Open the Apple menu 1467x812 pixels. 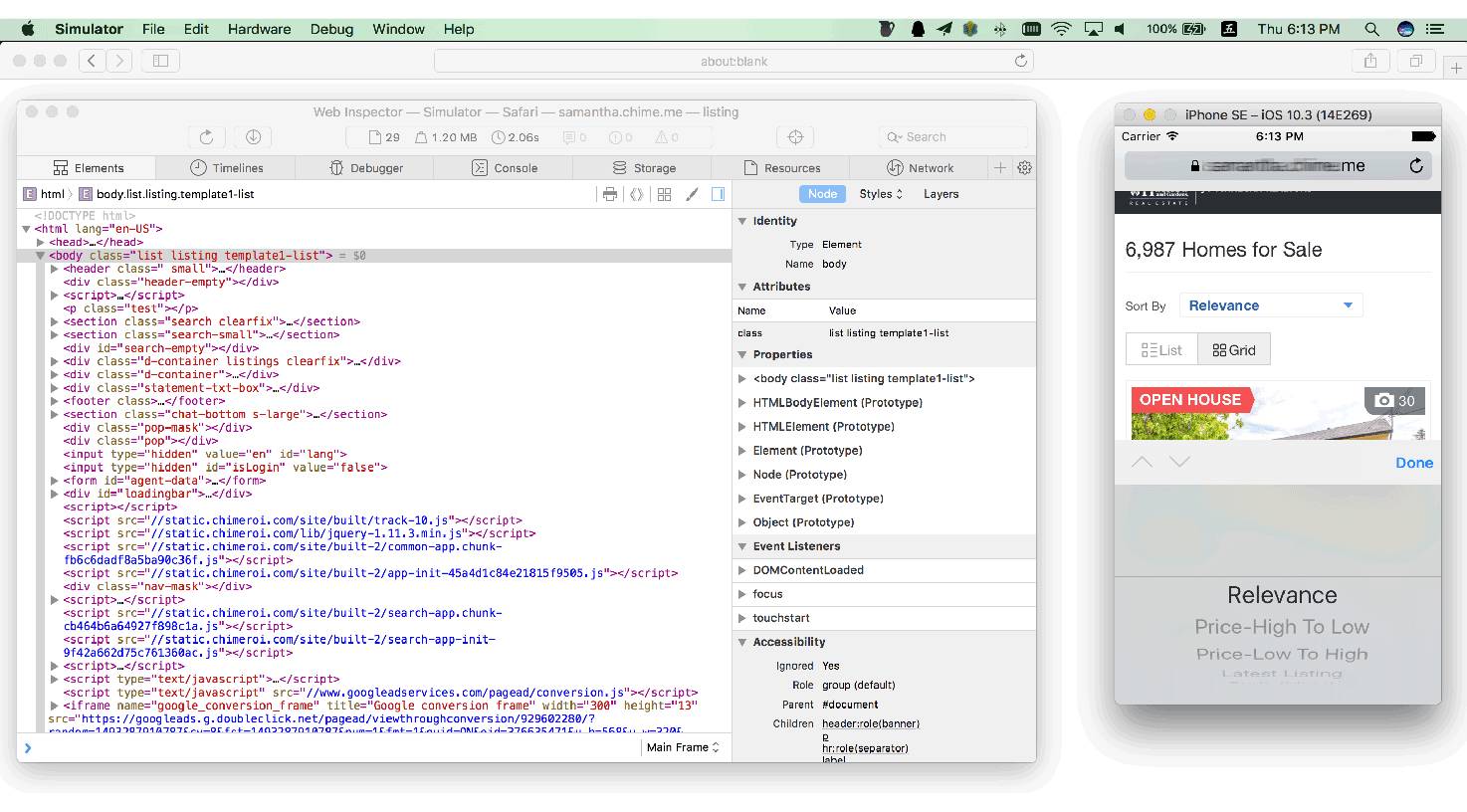click(x=27, y=29)
